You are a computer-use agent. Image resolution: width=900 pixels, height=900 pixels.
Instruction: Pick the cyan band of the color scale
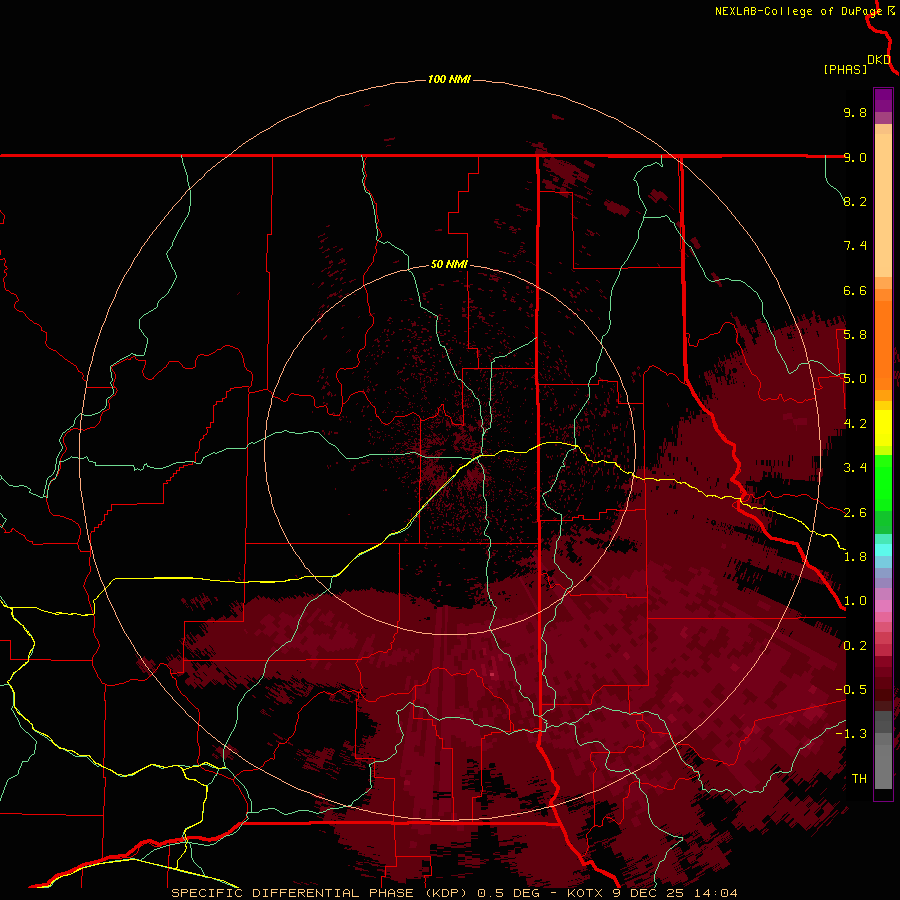point(883,550)
